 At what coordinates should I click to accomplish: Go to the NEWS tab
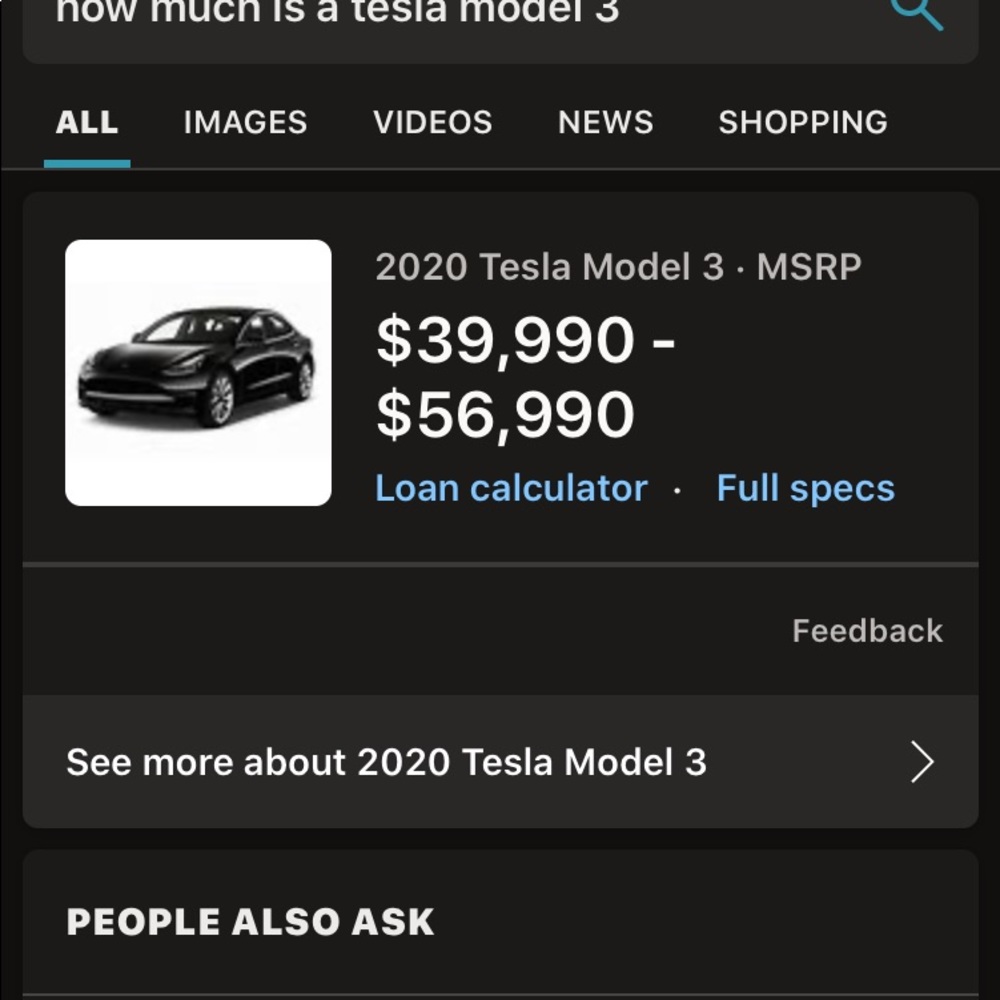(x=605, y=122)
